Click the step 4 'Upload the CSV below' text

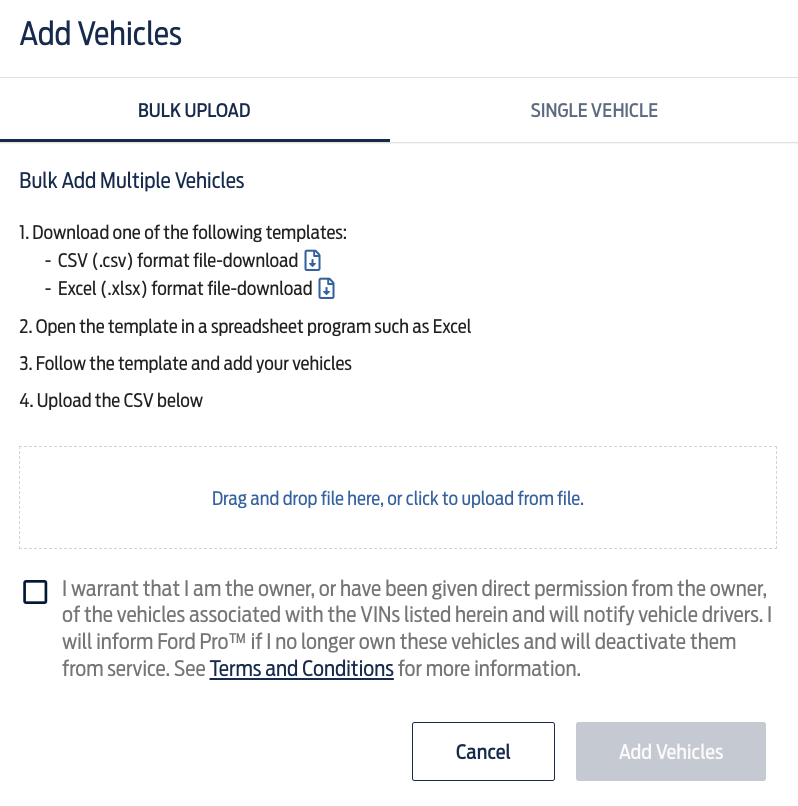coord(111,401)
